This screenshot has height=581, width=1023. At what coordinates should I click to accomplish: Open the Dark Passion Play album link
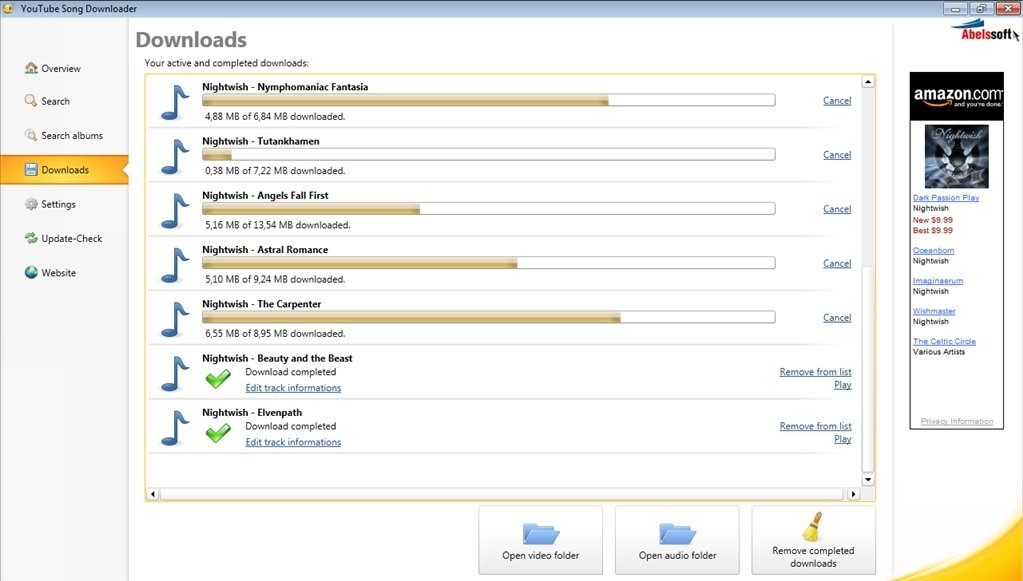click(945, 198)
